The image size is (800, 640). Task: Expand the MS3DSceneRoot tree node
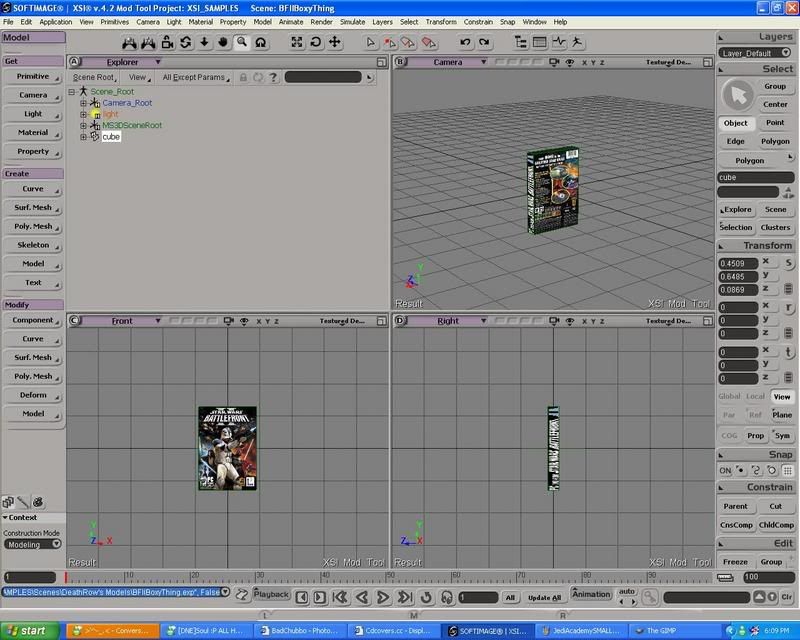point(83,126)
